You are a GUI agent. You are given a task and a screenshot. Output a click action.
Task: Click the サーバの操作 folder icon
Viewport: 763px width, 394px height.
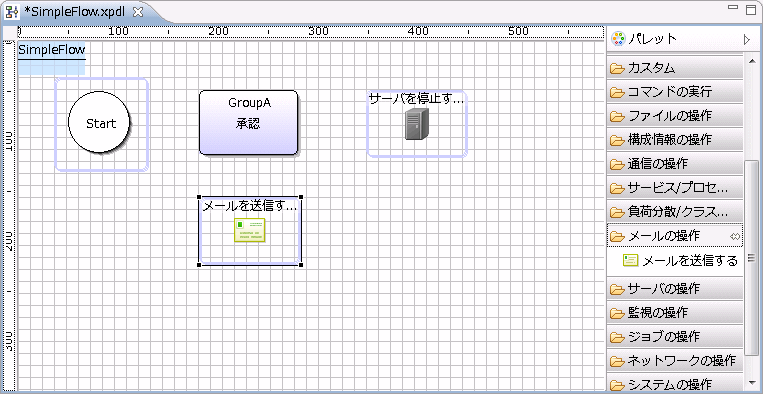click(x=617, y=289)
